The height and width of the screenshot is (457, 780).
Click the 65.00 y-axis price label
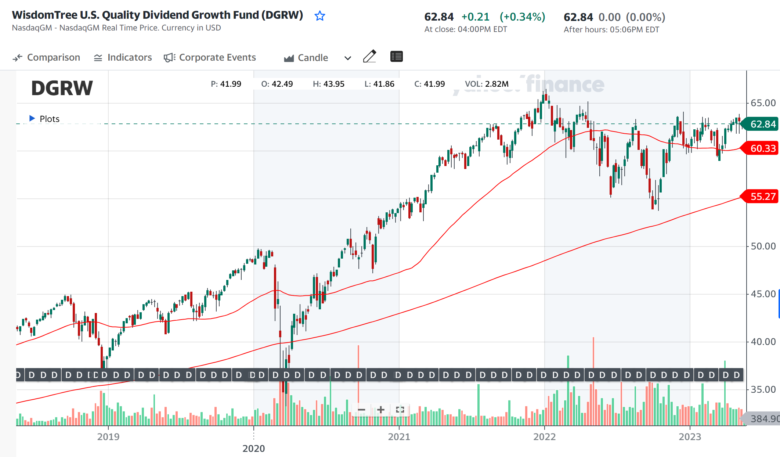tap(763, 103)
